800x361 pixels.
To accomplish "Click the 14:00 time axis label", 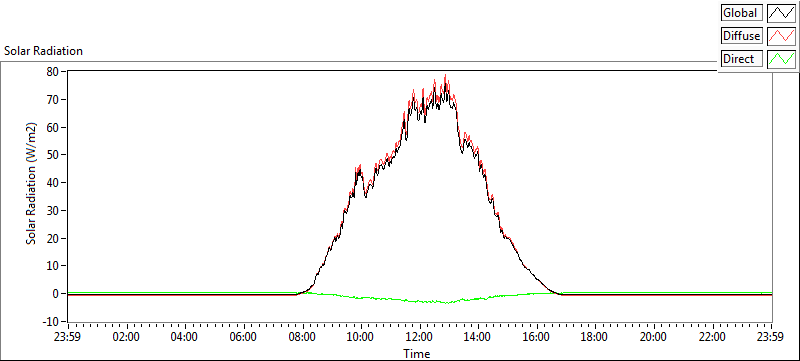I will click(478, 337).
